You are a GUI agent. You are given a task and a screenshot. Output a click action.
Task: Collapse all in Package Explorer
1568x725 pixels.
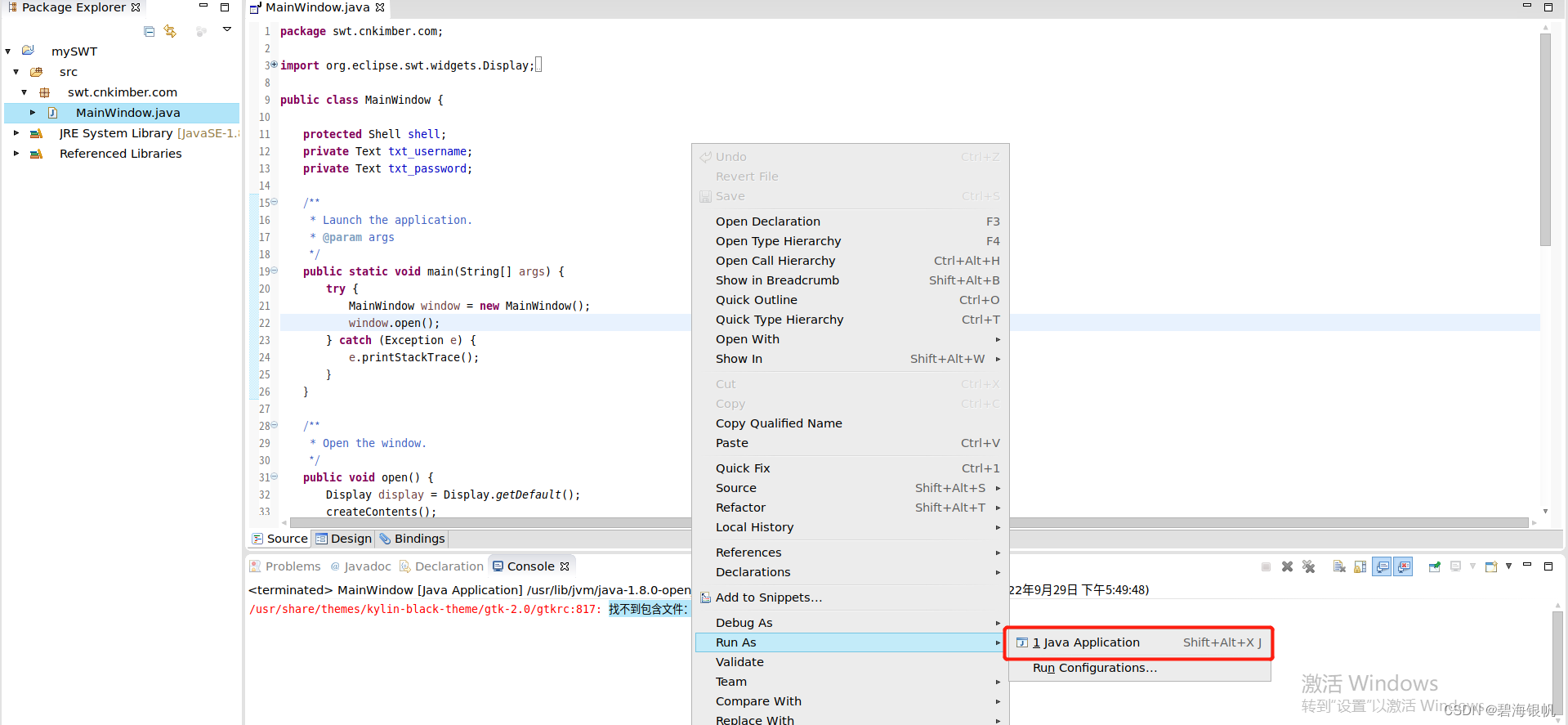click(x=149, y=31)
